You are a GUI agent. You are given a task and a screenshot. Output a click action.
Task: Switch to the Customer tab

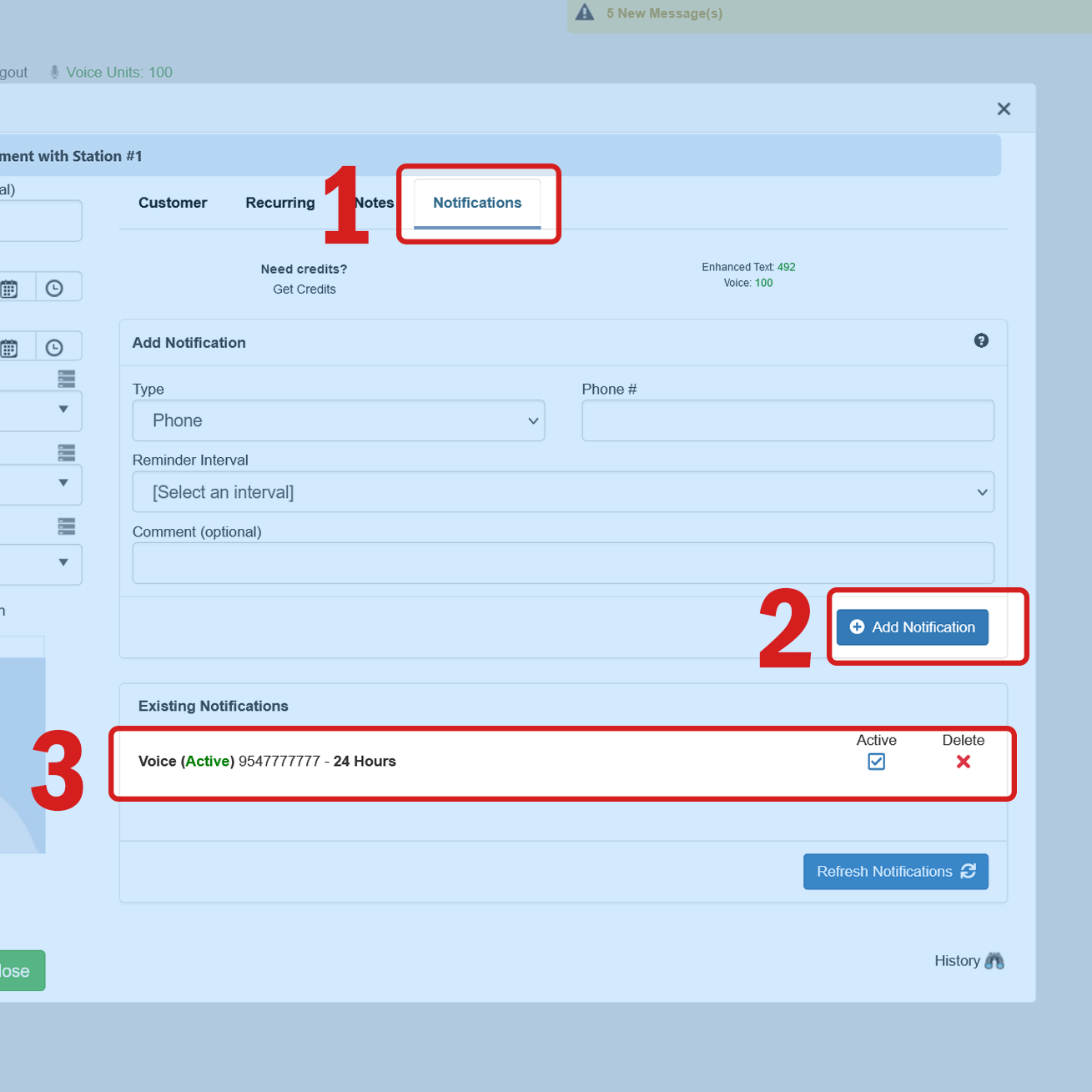[x=173, y=203]
